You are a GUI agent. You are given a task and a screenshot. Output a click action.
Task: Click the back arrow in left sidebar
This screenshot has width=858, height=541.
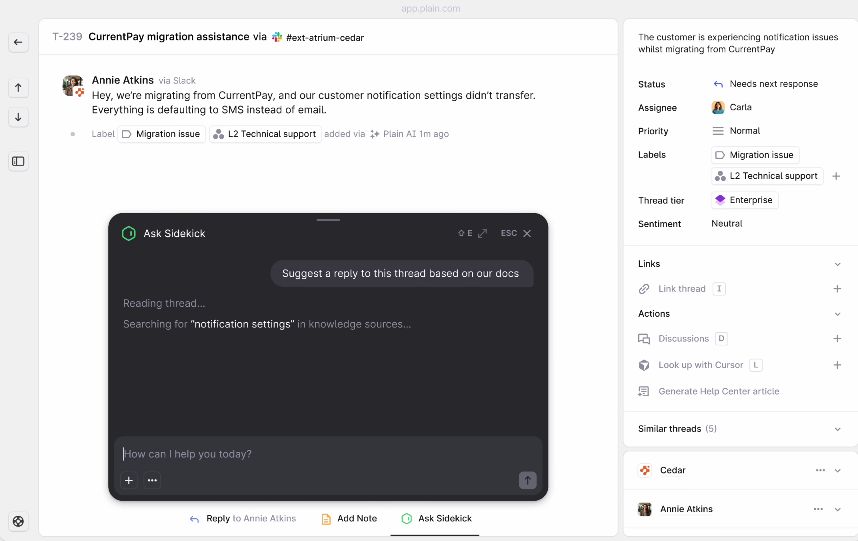pos(18,42)
